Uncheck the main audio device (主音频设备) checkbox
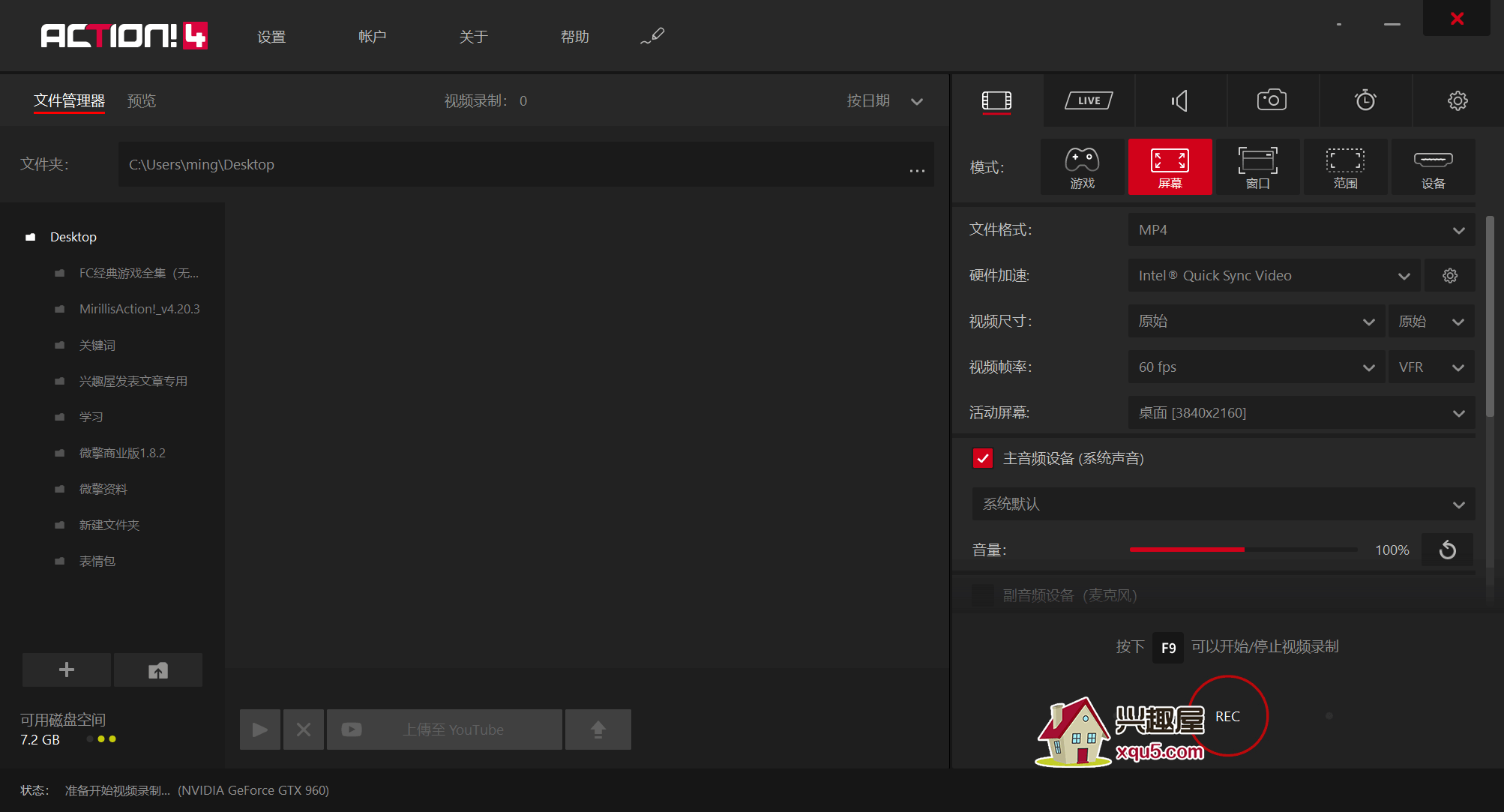The height and width of the screenshot is (812, 1504). point(982,458)
